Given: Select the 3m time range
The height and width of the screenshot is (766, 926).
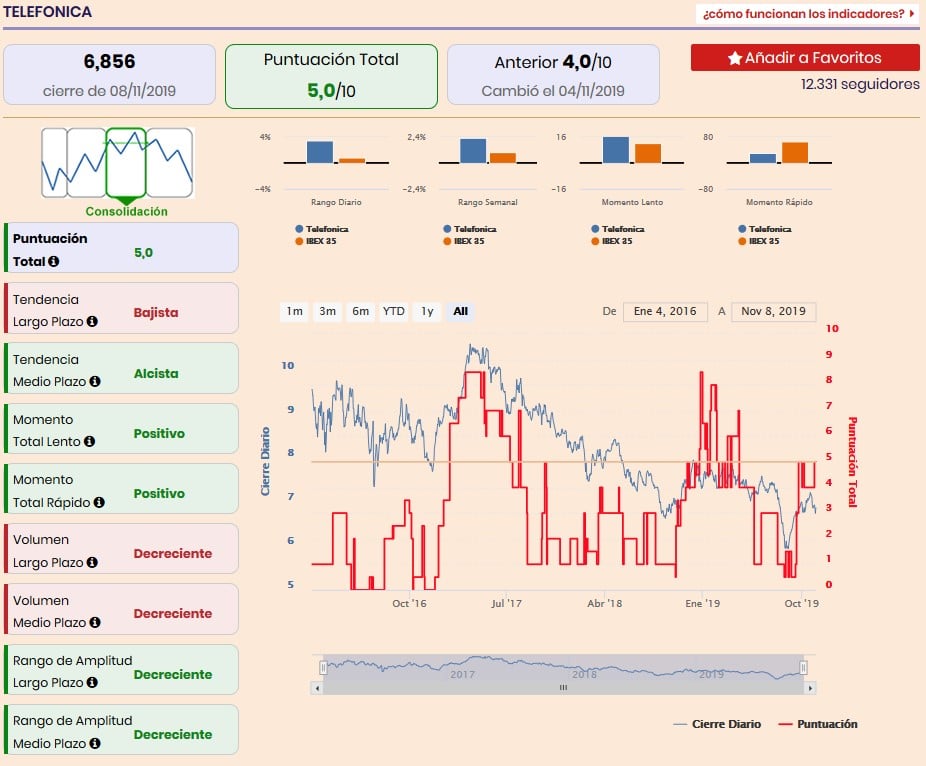Looking at the screenshot, I should (x=328, y=311).
